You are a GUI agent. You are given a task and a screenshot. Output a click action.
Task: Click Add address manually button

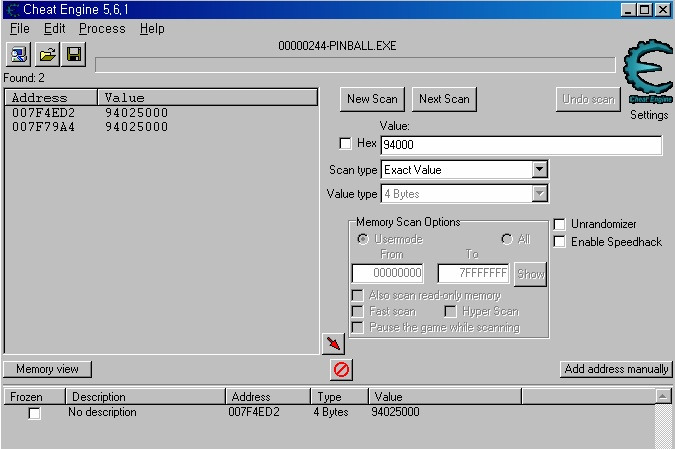[616, 369]
